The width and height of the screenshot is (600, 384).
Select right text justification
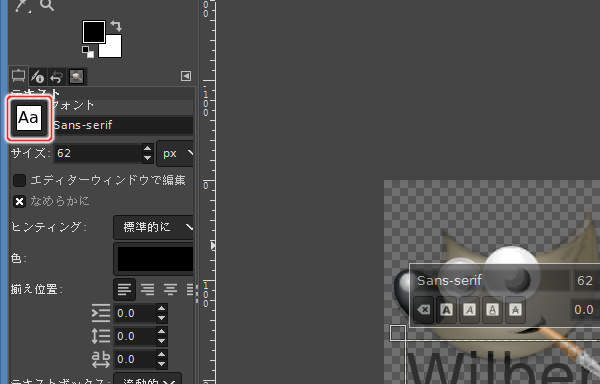[x=147, y=290]
